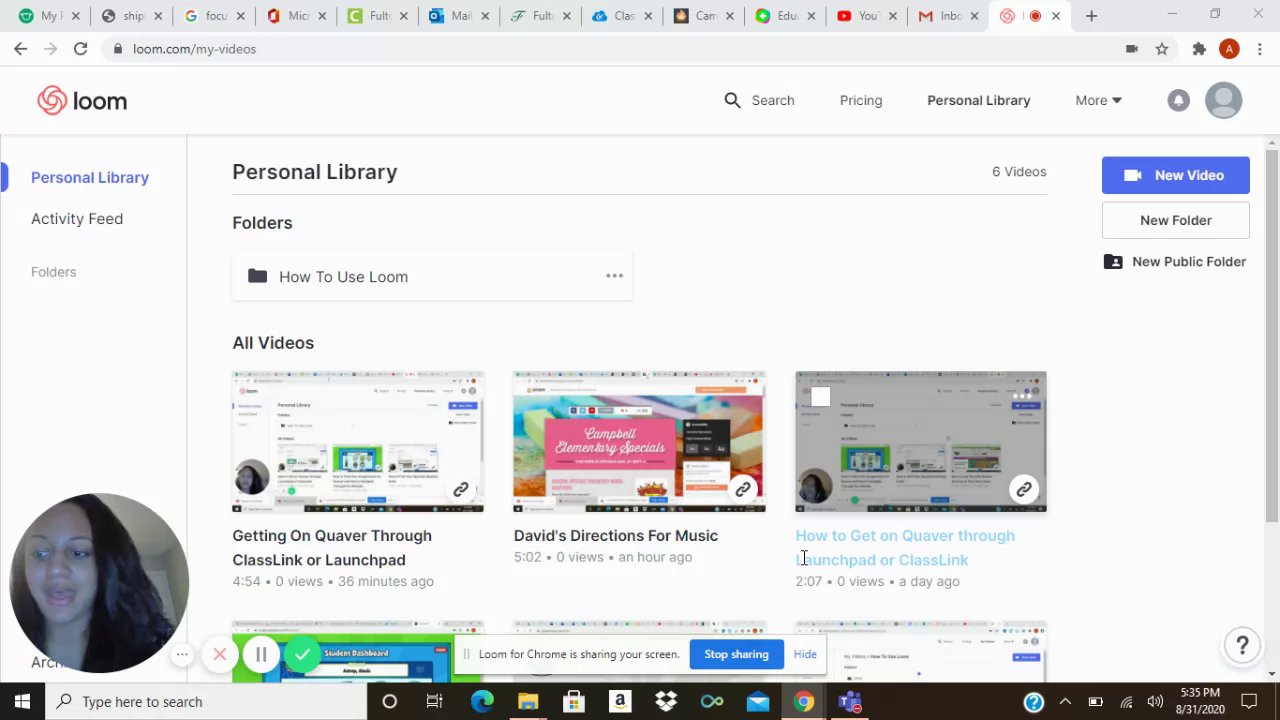Open Getting On Quaver video thumbnail
This screenshot has height=720, width=1280.
tap(358, 442)
